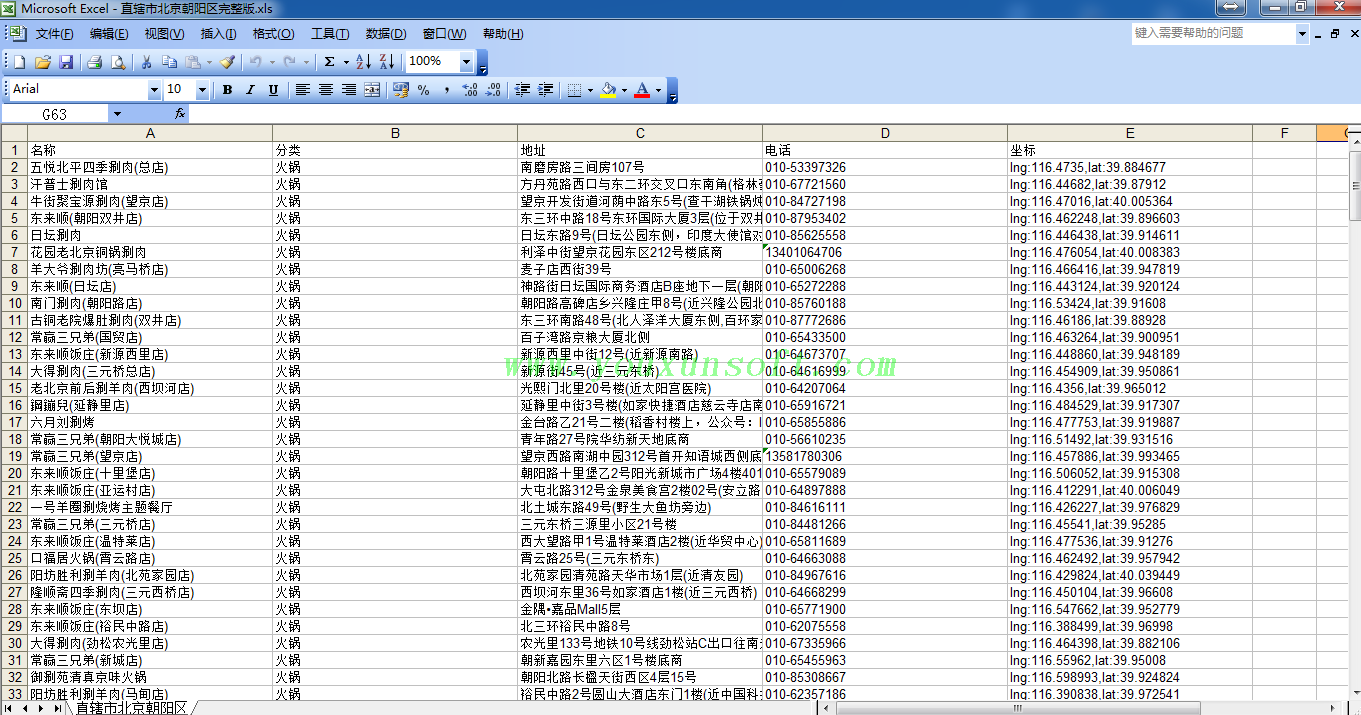The width and height of the screenshot is (1361, 715).
Task: Open the Name Box dropdown arrow
Action: point(117,114)
